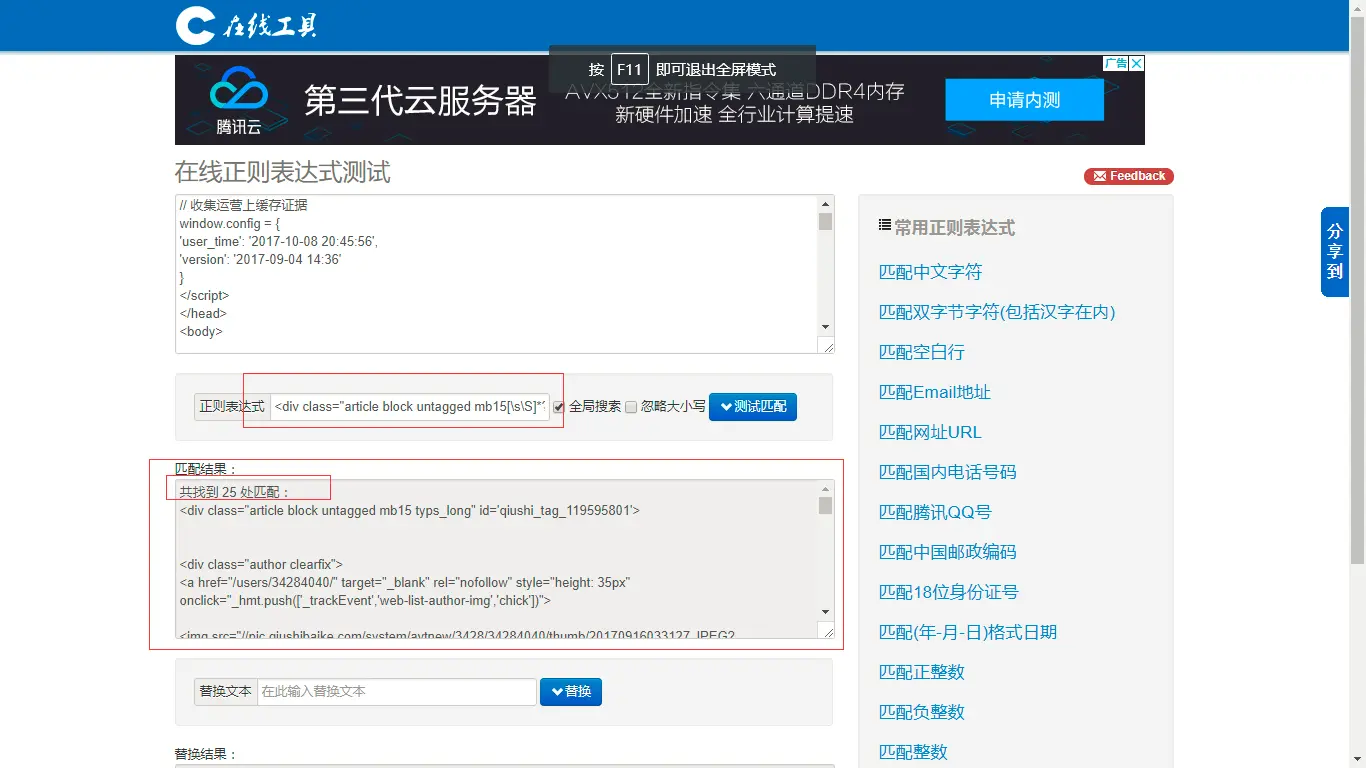Click source text area scroll down arrow
Viewport: 1366px width, 768px height.
[825, 327]
